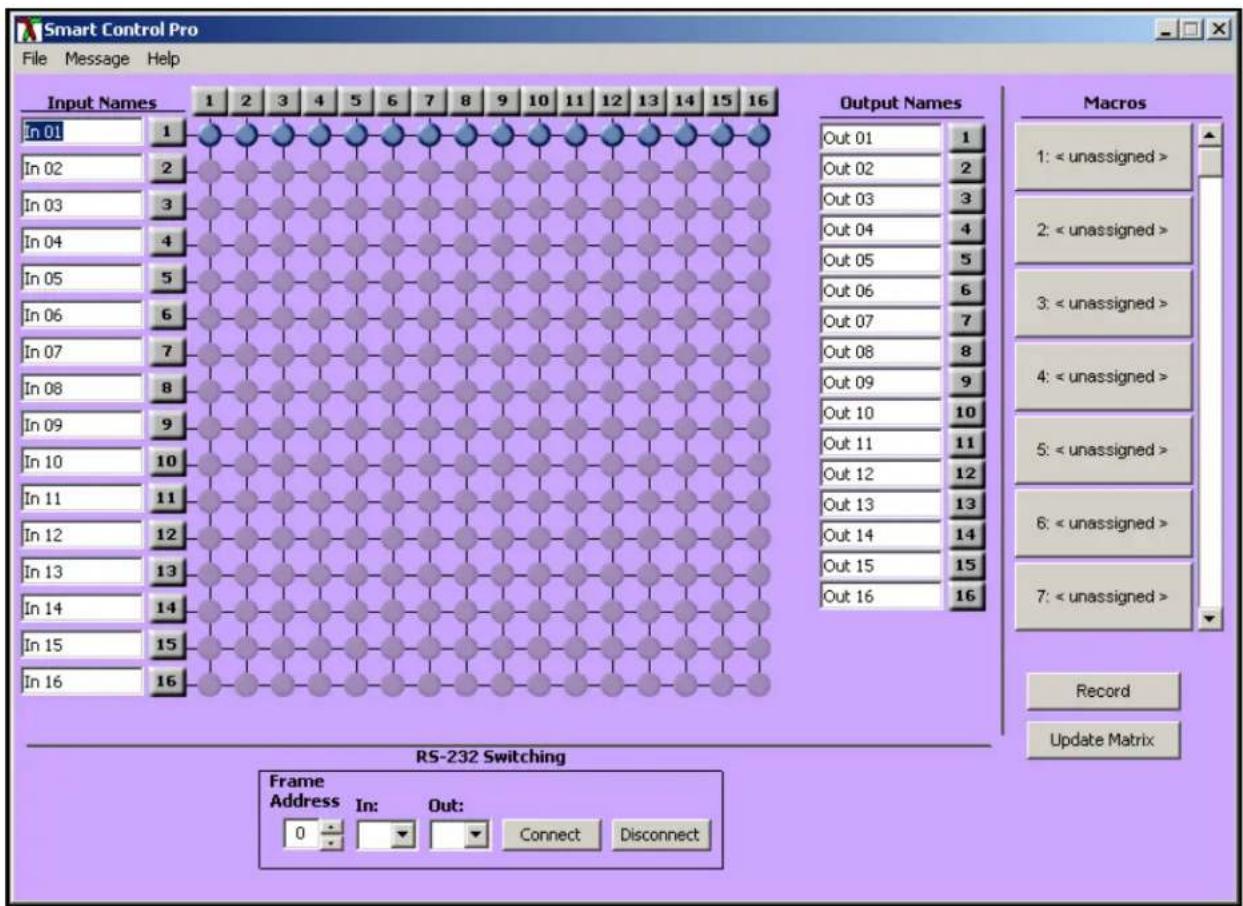Click input row button 16 beside In 16

click(167, 682)
